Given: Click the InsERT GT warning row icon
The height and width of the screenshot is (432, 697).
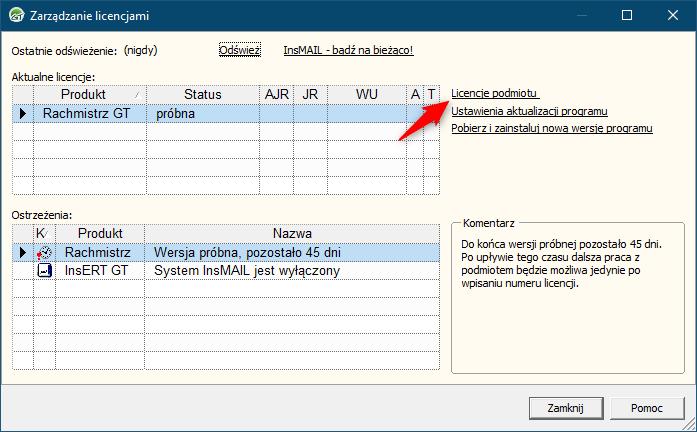Looking at the screenshot, I should pos(44,271).
